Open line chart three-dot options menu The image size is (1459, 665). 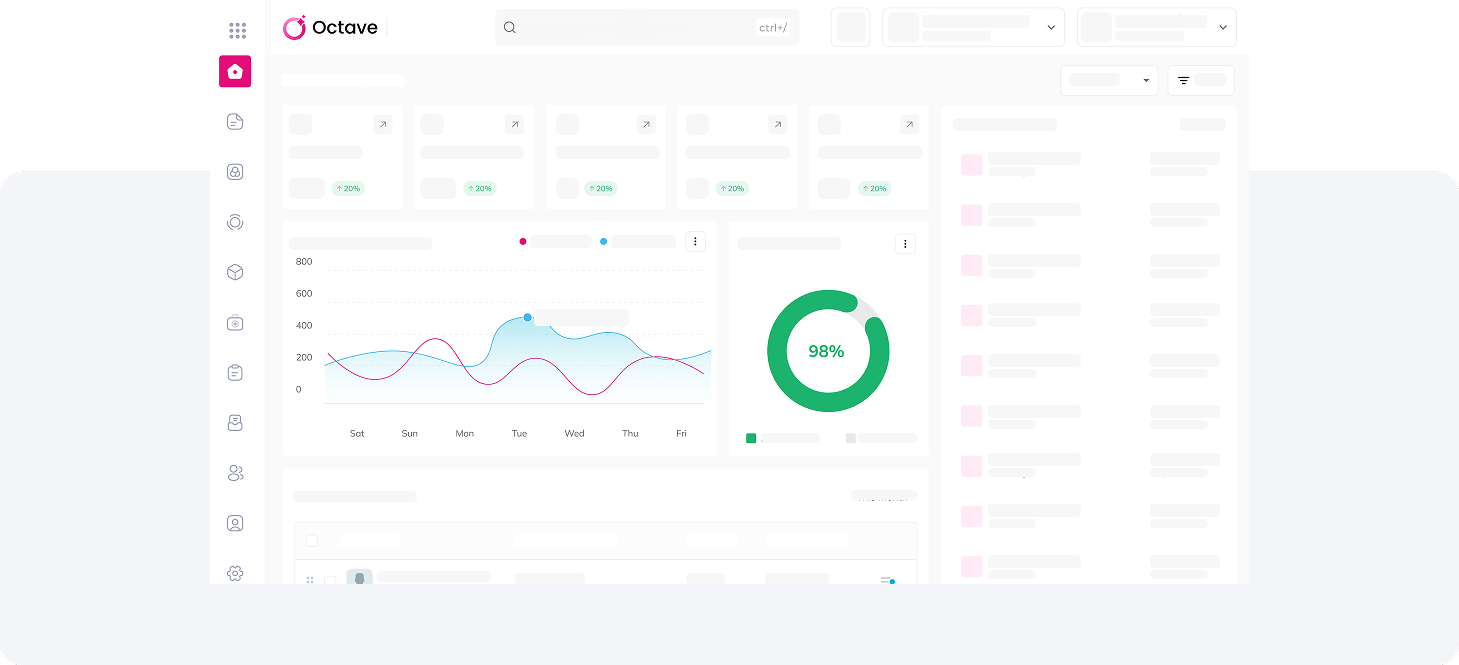click(695, 241)
